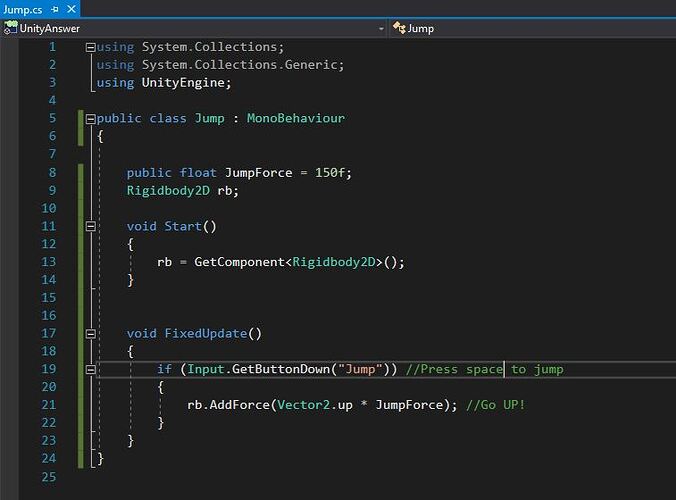Viewport: 676px width, 500px height.
Task: Click 'UnityEngine' on line 3
Action: (183, 82)
